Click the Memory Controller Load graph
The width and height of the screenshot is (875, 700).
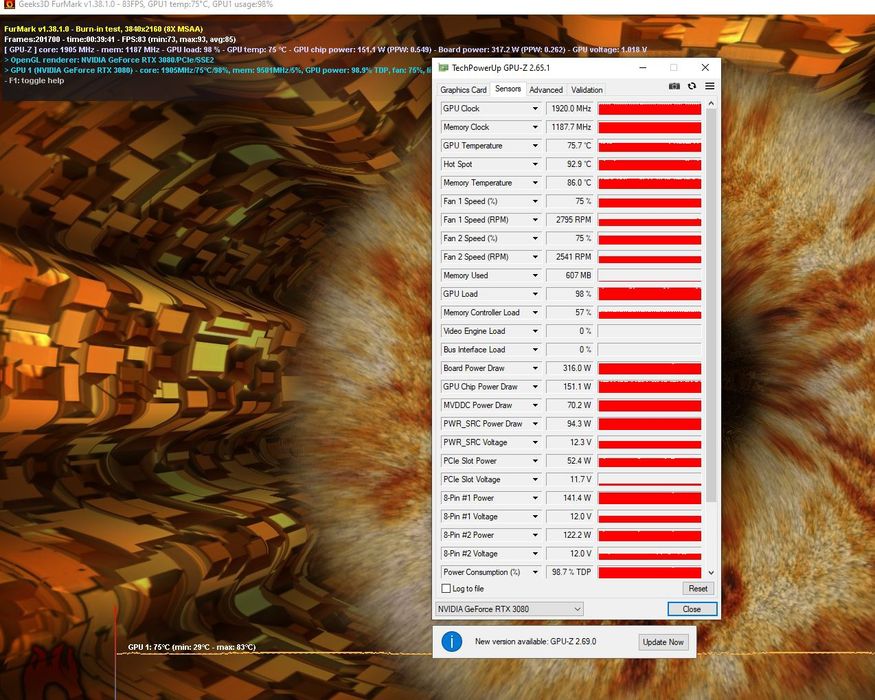tap(650, 313)
